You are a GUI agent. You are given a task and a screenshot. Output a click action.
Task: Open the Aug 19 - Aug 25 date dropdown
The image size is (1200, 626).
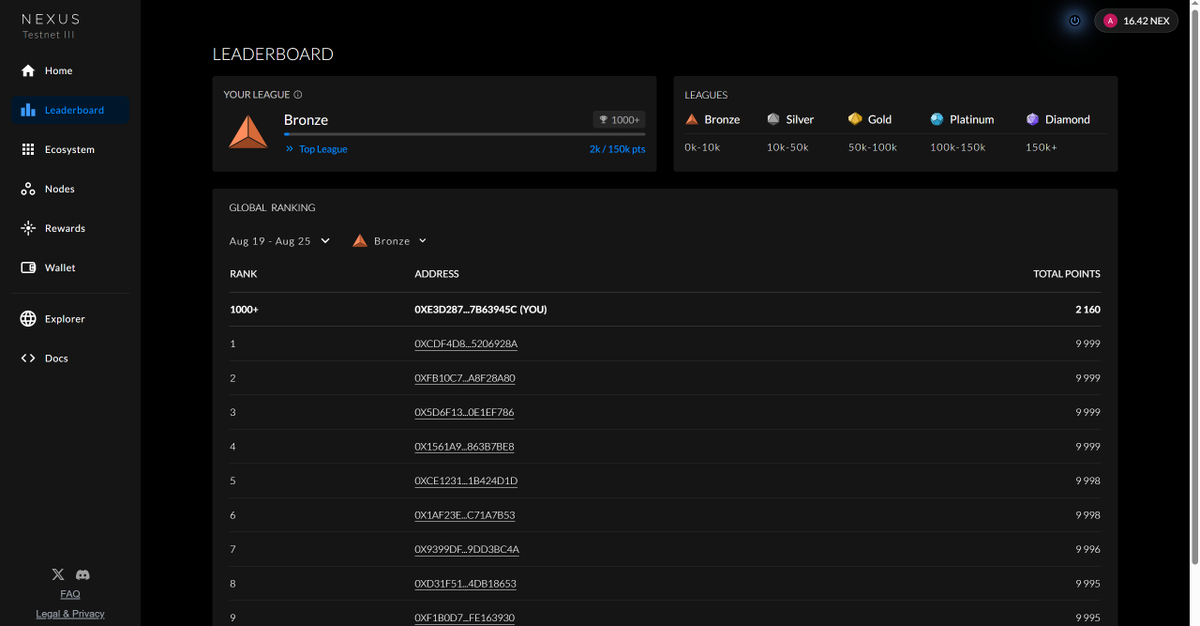[279, 241]
